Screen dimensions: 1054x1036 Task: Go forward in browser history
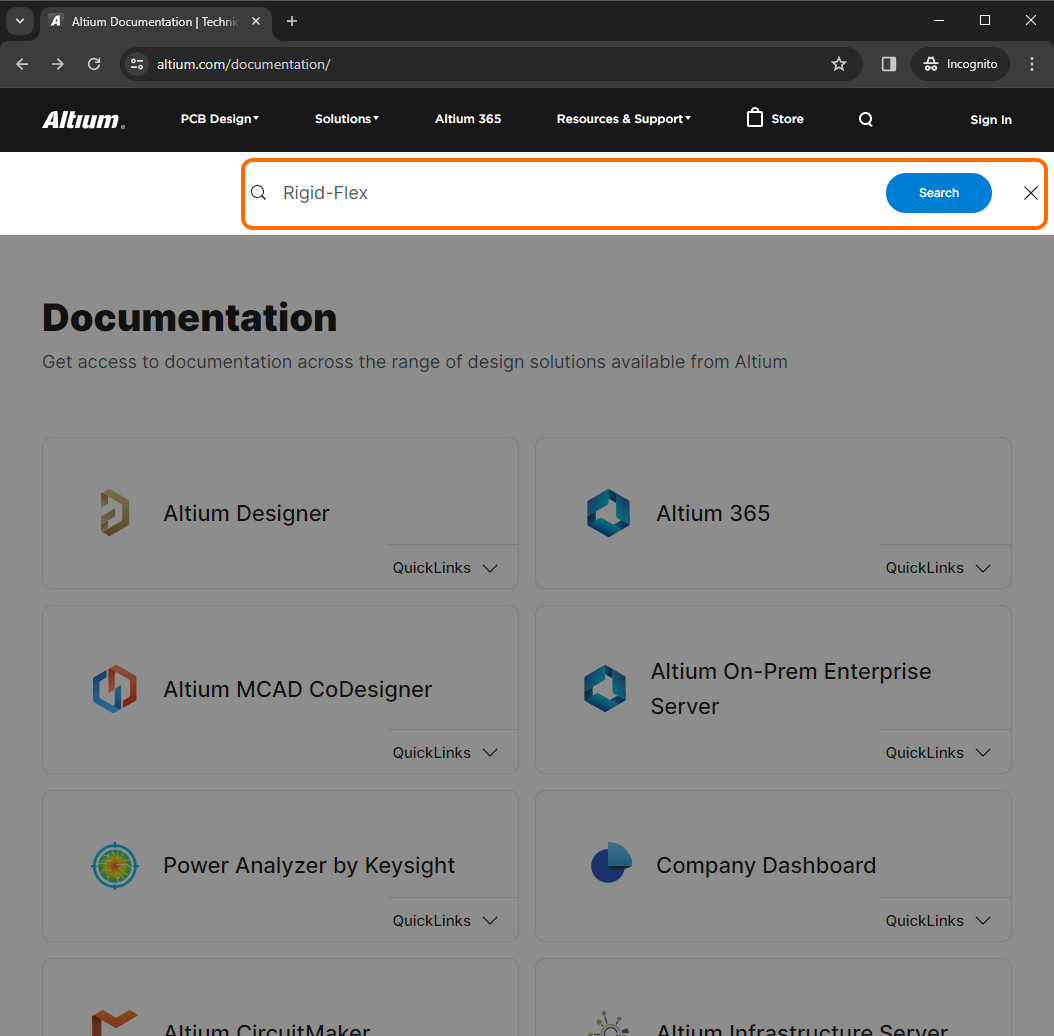click(x=58, y=64)
